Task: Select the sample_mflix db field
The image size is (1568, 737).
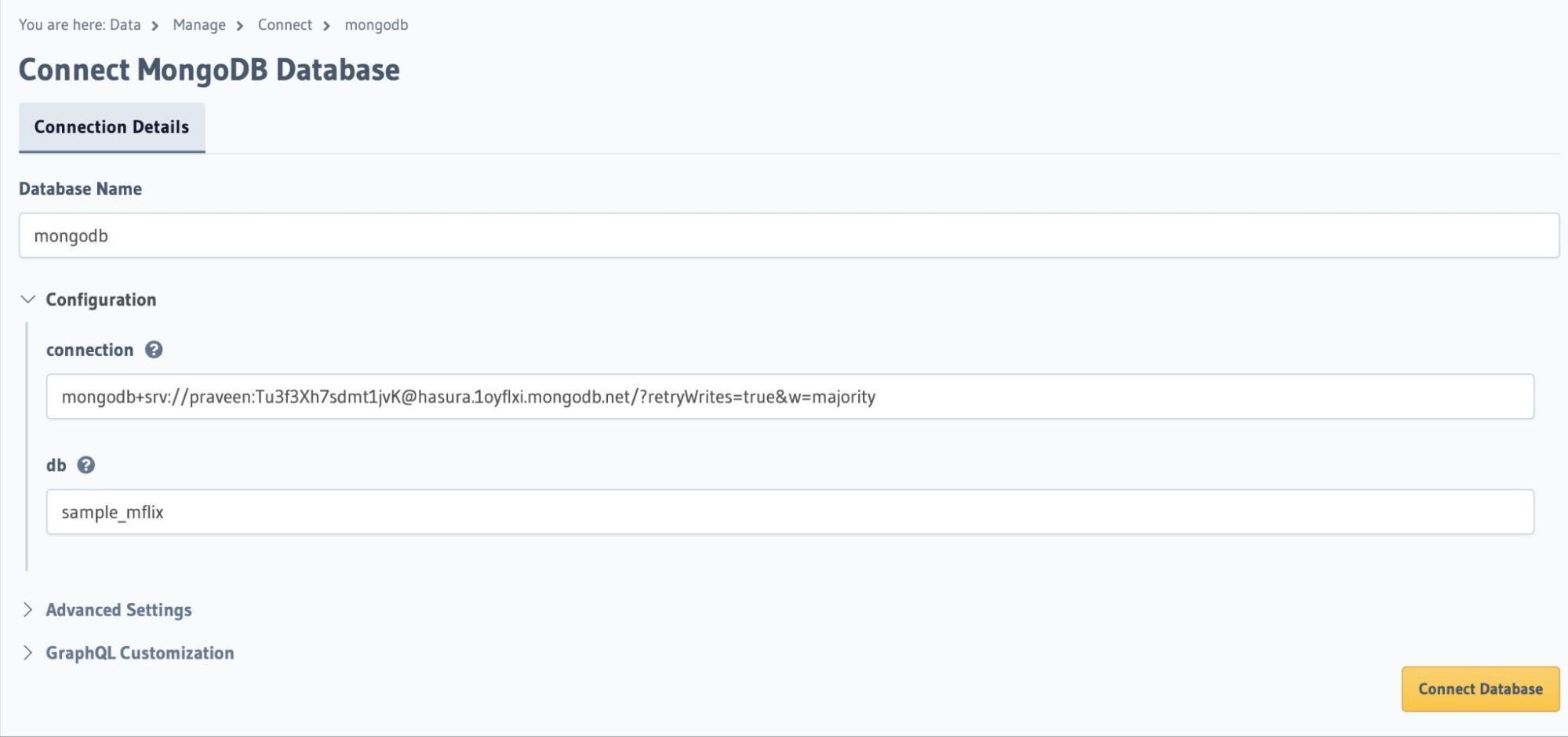Action: click(790, 511)
